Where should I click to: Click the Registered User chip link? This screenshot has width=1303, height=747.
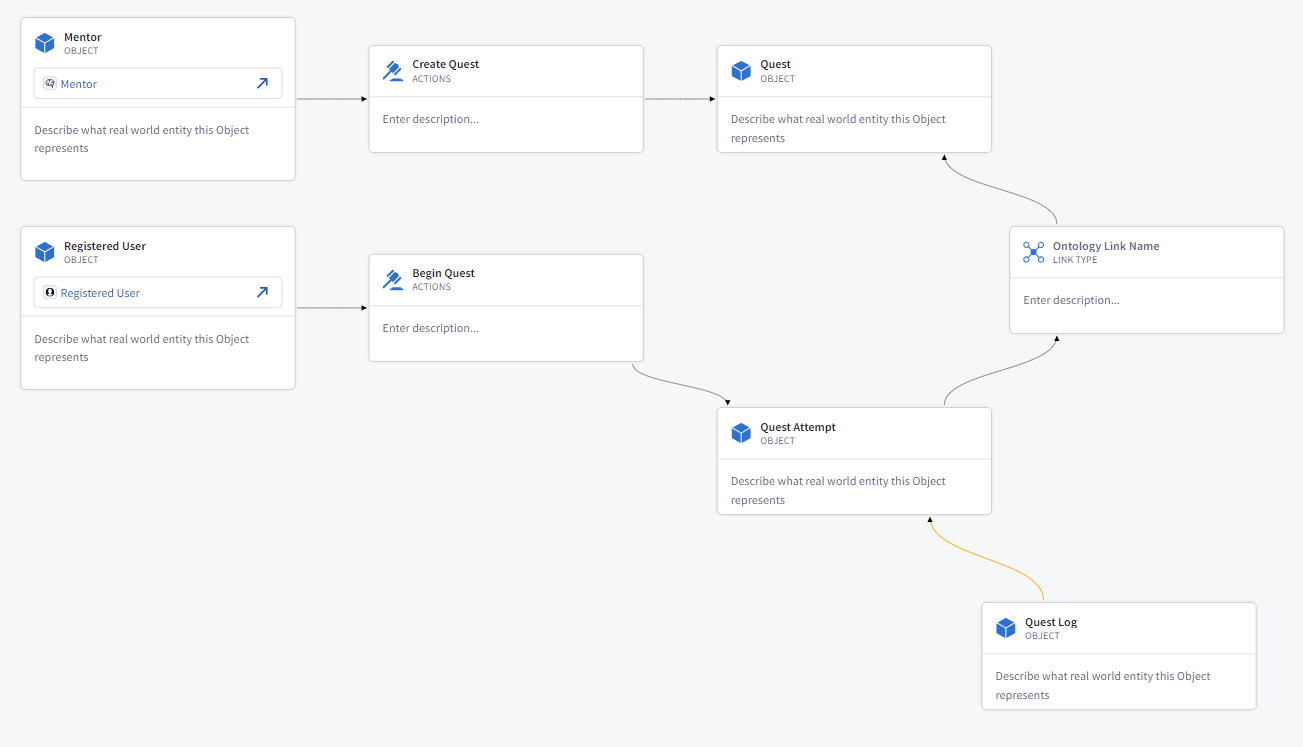point(100,293)
